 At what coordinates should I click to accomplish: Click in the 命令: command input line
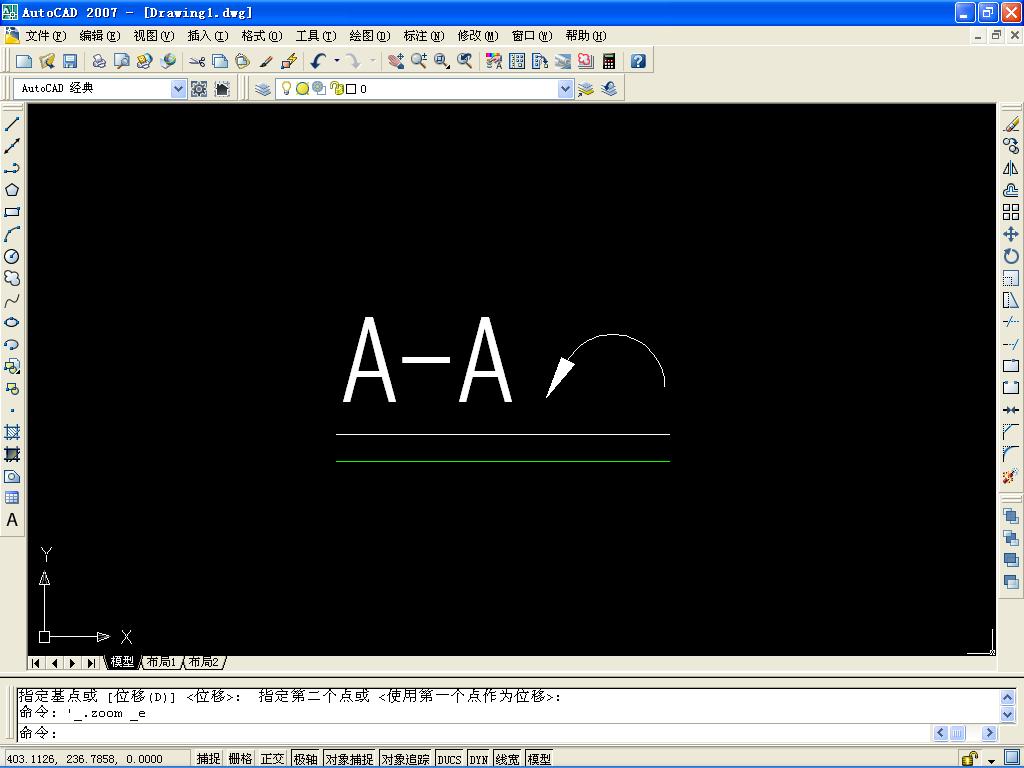(x=473, y=733)
